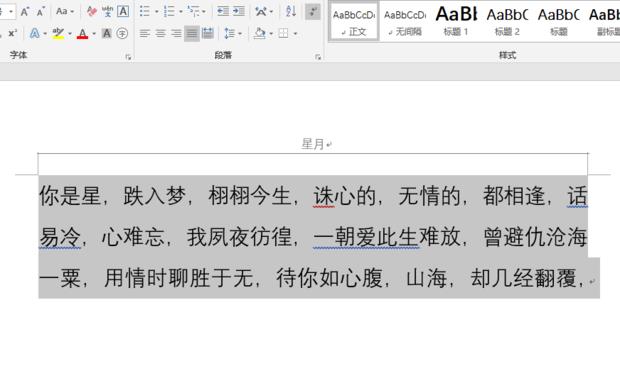Click the 星月 header text
This screenshot has width=620, height=383.
(313, 144)
